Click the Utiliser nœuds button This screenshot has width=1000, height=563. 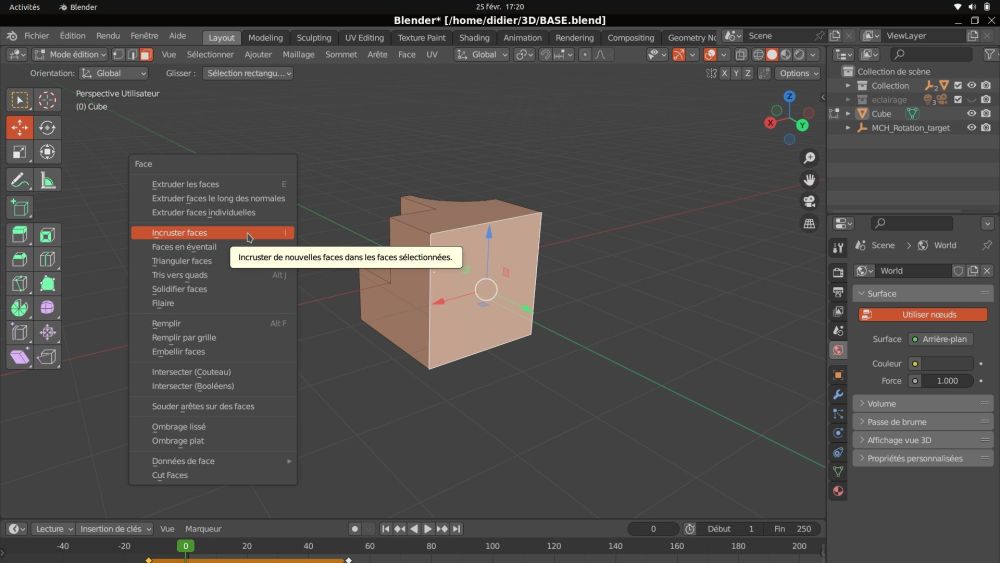pyautogui.click(x=922, y=315)
